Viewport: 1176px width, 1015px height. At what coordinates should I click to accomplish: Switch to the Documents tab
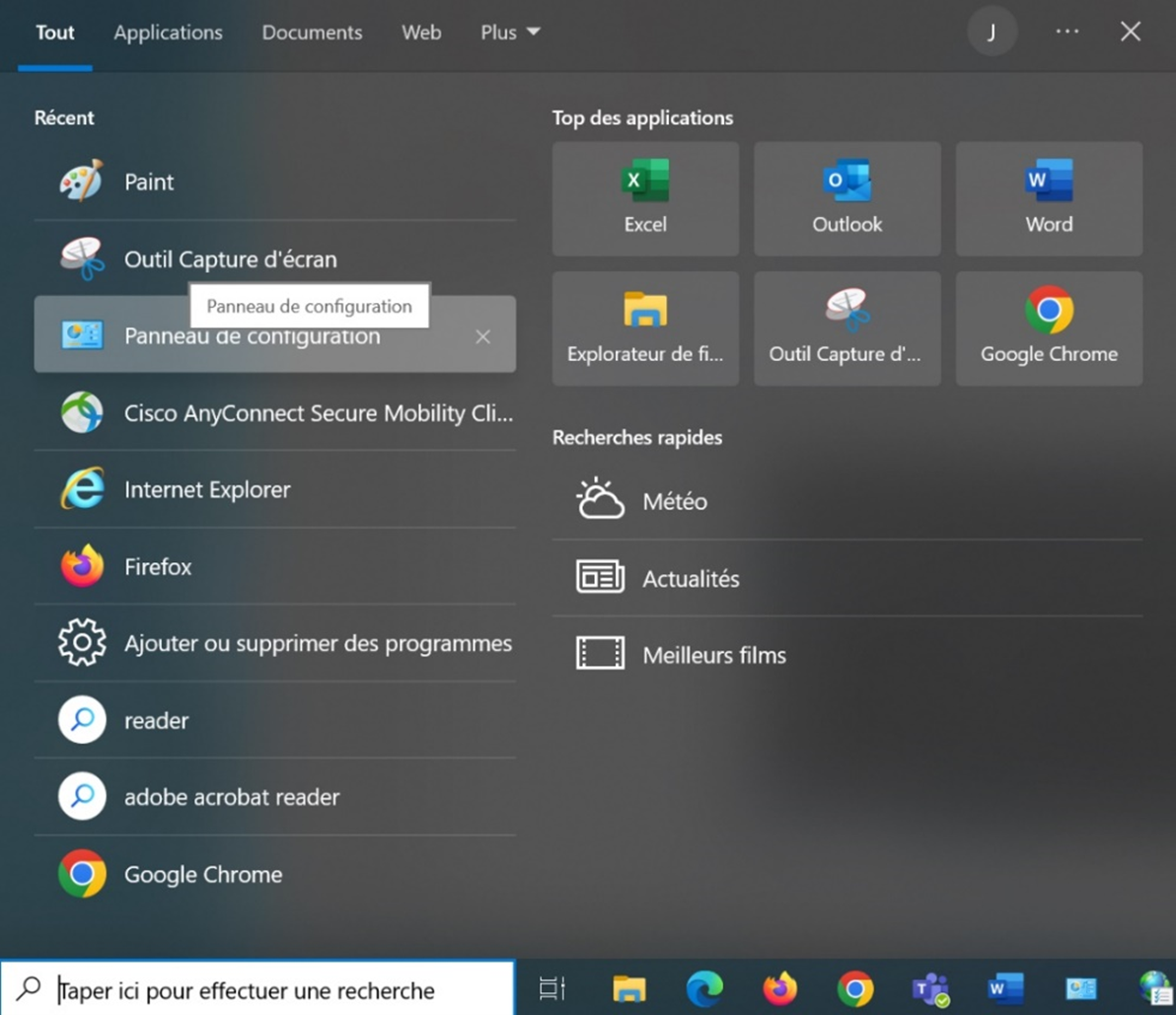tap(312, 33)
